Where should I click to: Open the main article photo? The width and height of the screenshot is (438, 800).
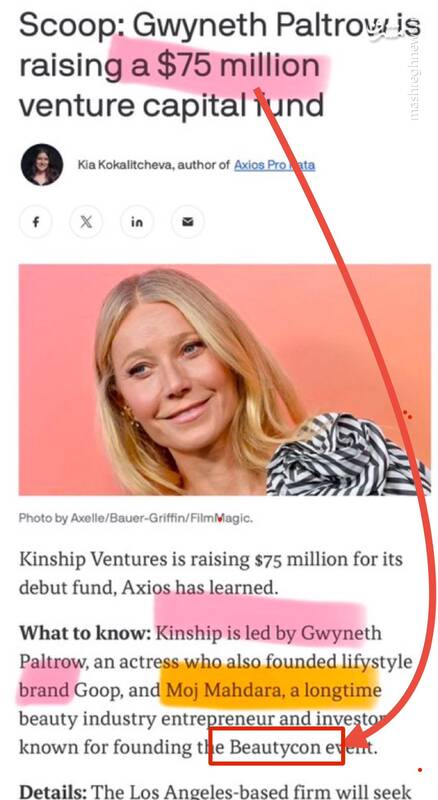[225, 380]
